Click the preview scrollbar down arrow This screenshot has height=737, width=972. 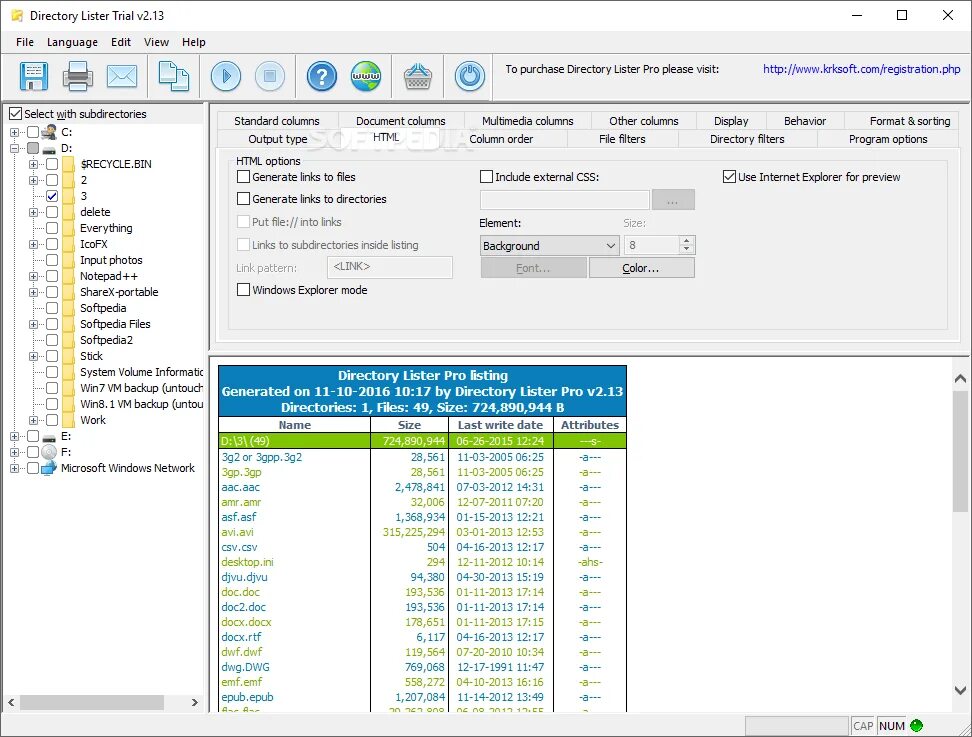(960, 690)
